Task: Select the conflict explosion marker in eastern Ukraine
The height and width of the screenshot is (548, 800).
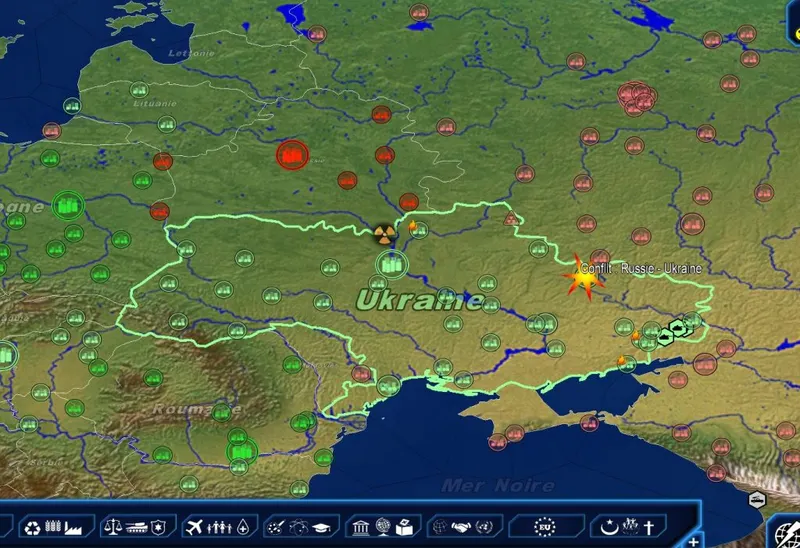Action: pos(584,278)
